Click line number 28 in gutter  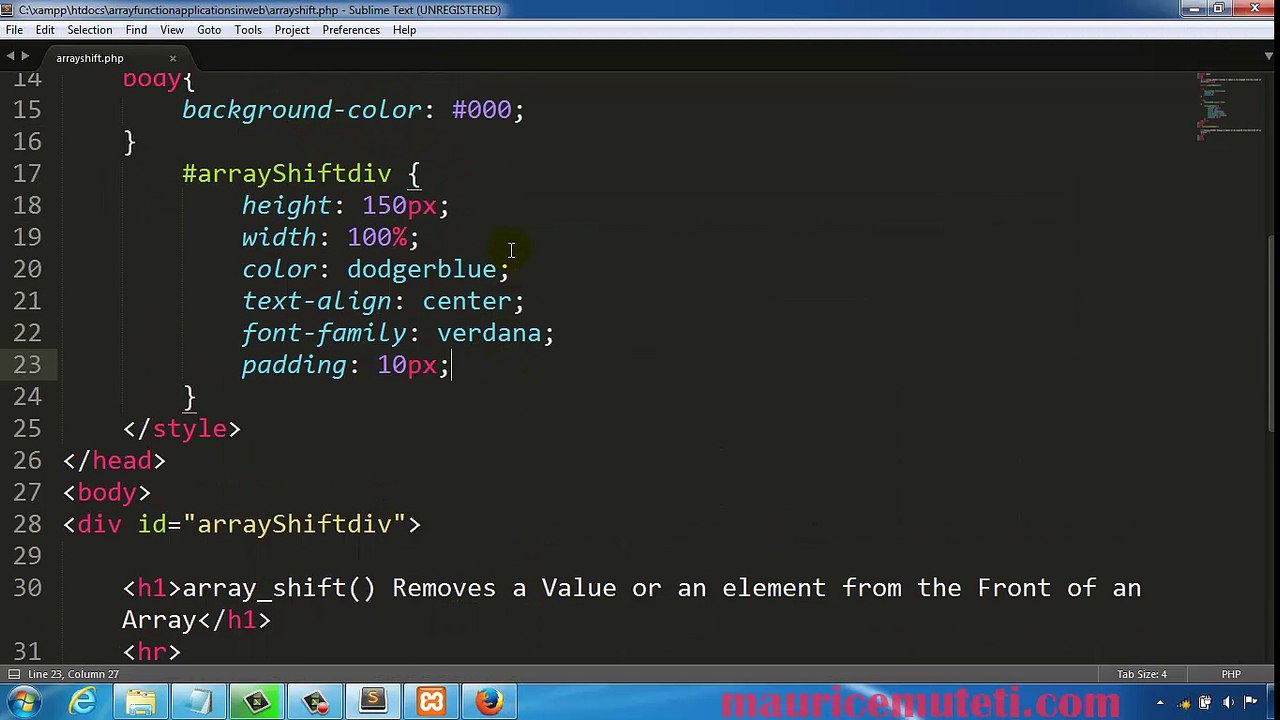28,525
